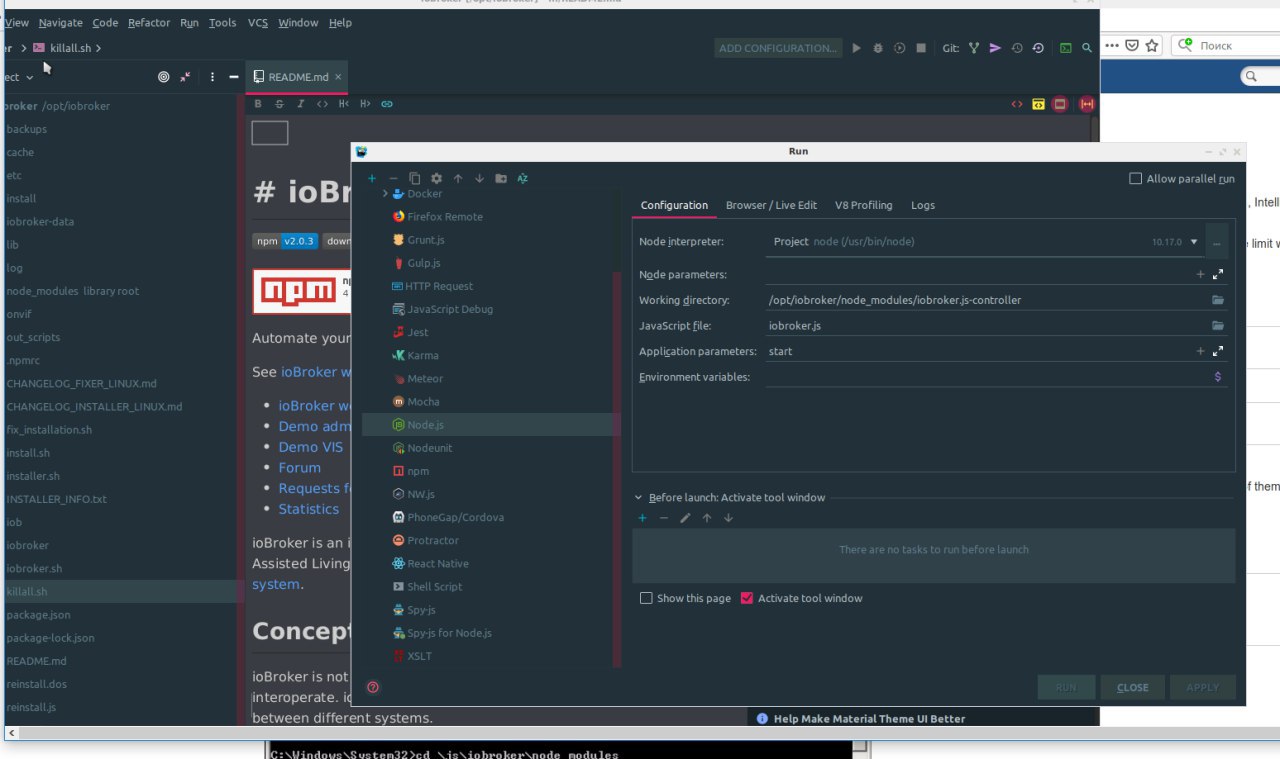Open Forum link in README preview
The width and height of the screenshot is (1280, 759).
pos(300,467)
